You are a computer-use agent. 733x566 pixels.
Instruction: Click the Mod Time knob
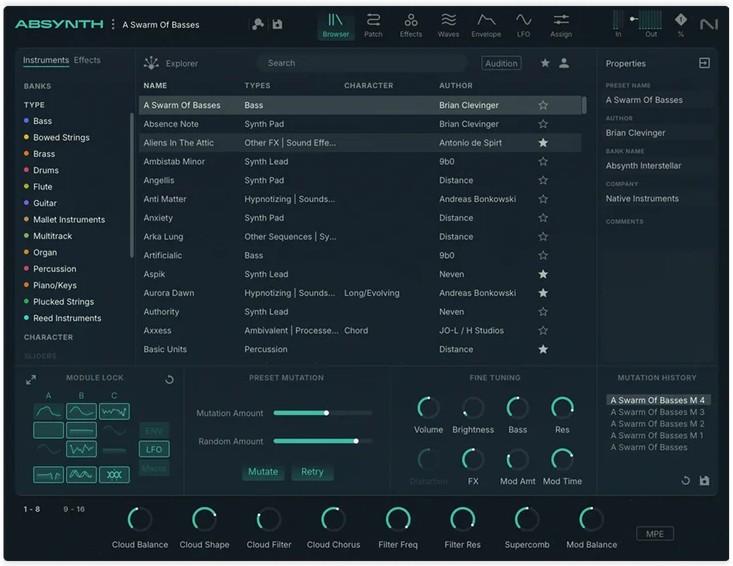tap(562, 459)
